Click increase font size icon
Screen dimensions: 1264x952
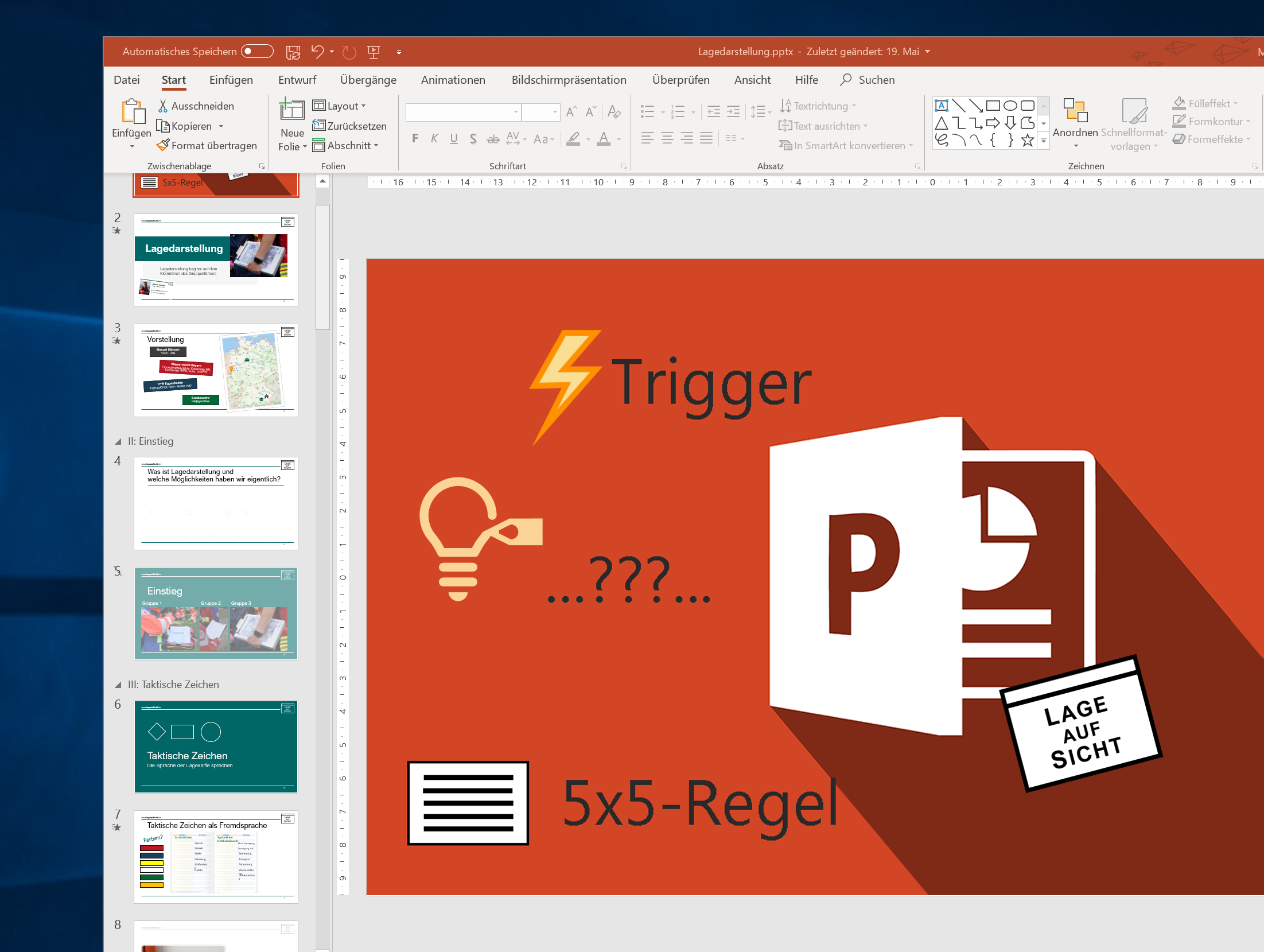571,111
